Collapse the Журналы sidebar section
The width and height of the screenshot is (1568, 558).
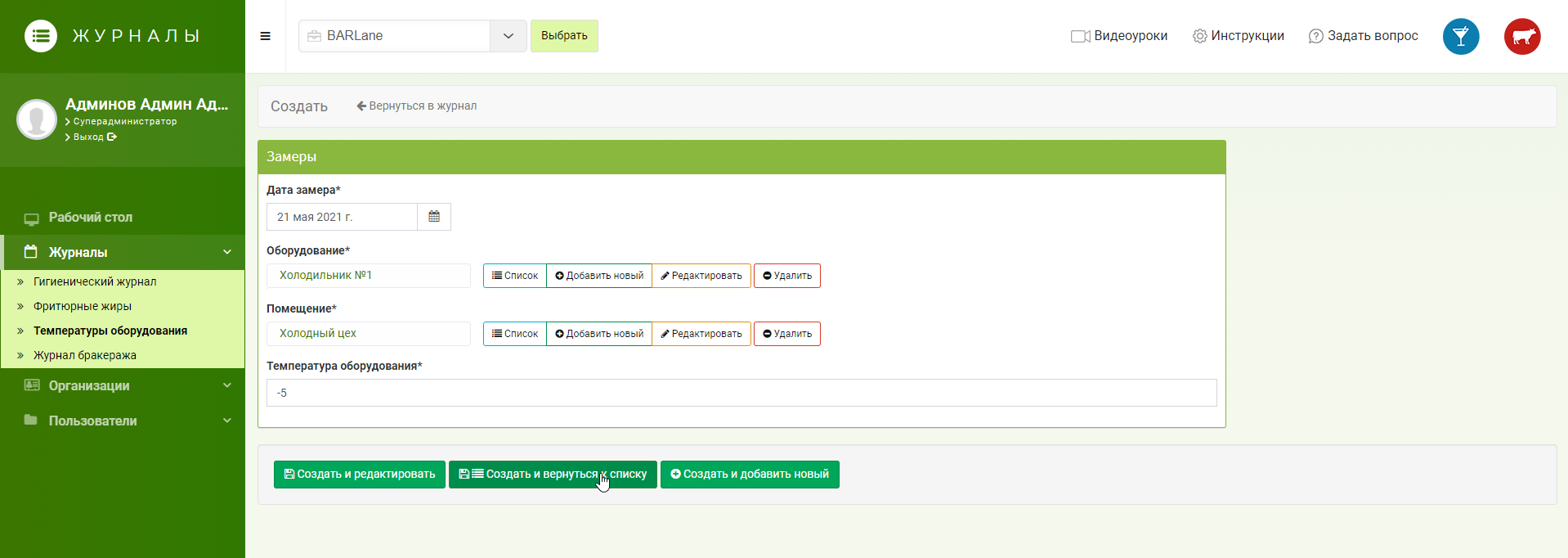[x=123, y=252]
